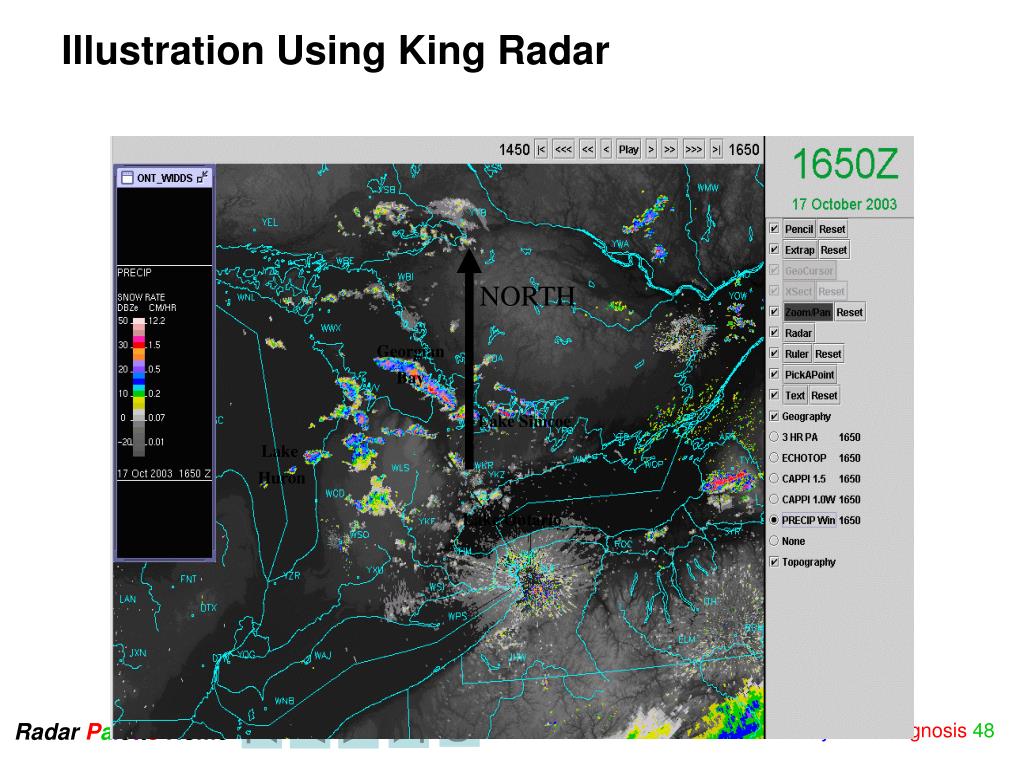Activate the Zoom/Pan tool button
The image size is (1024, 768).
coord(807,312)
